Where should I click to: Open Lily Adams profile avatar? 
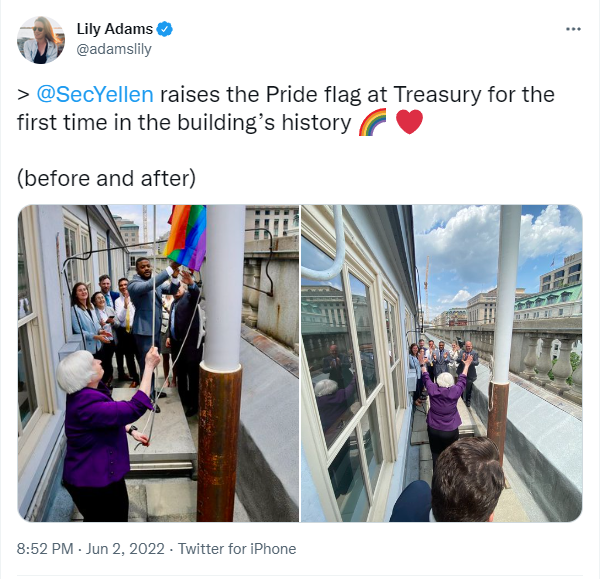click(x=41, y=40)
